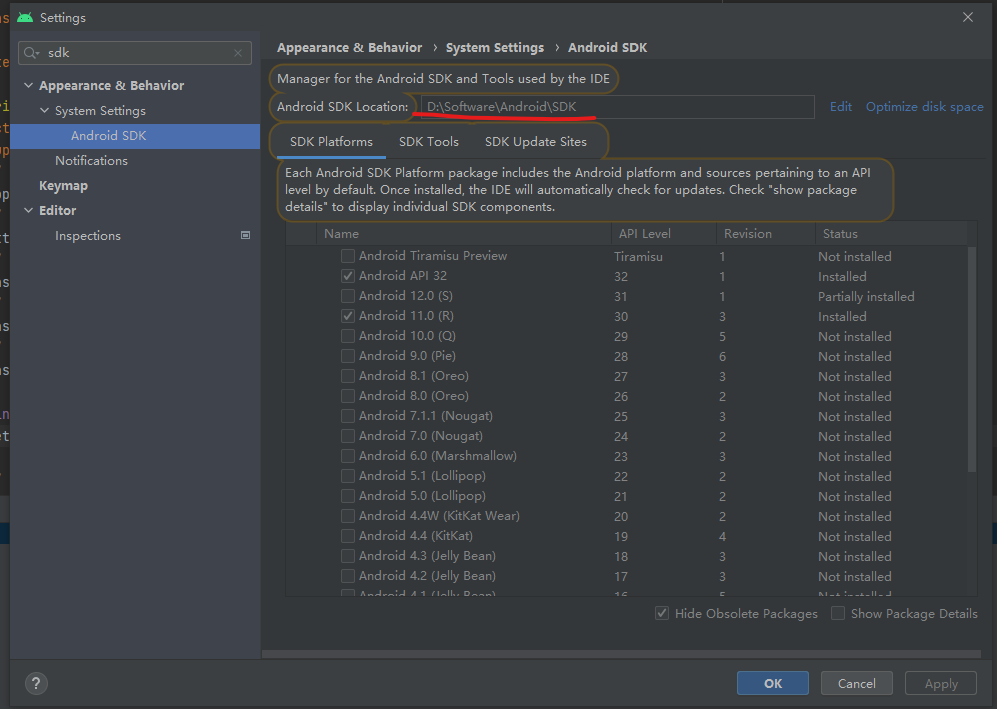Click the search magnifier icon in settings search
997x709 pixels.
pyautogui.click(x=31, y=53)
